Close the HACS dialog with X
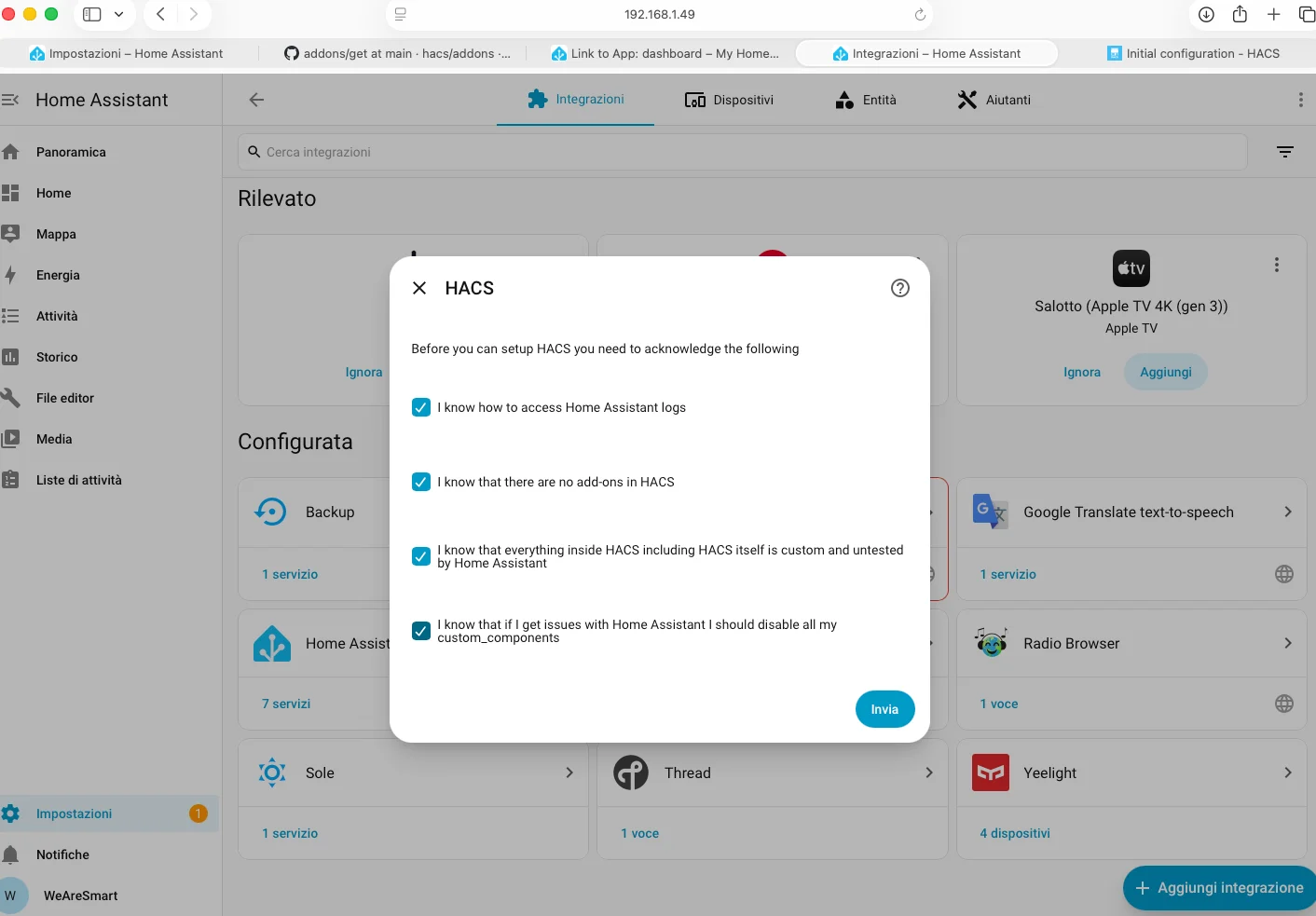The height and width of the screenshot is (916, 1316). [x=419, y=288]
